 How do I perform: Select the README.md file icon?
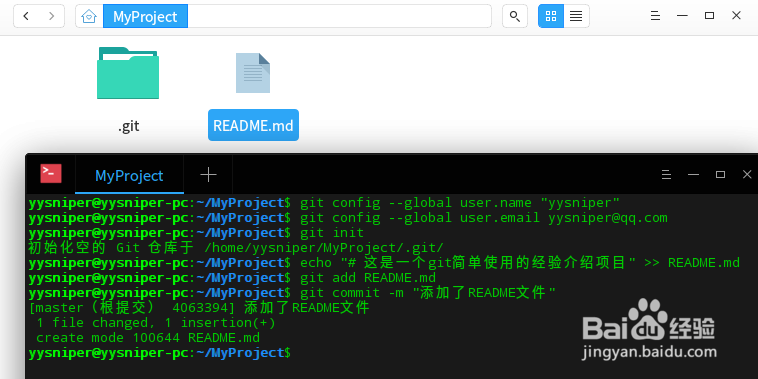(253, 73)
